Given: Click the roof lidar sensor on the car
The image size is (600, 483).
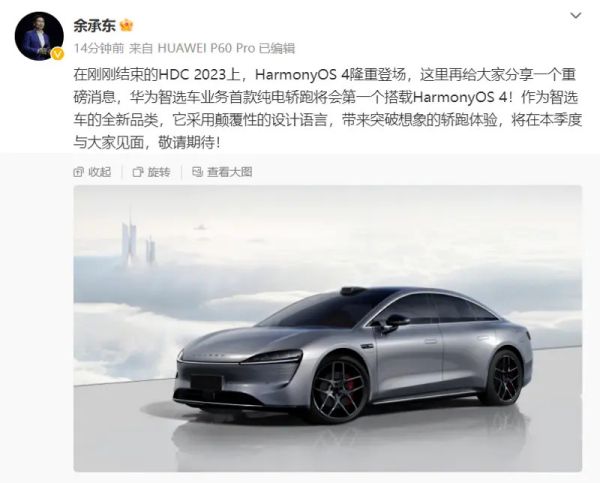Looking at the screenshot, I should 353,291.
